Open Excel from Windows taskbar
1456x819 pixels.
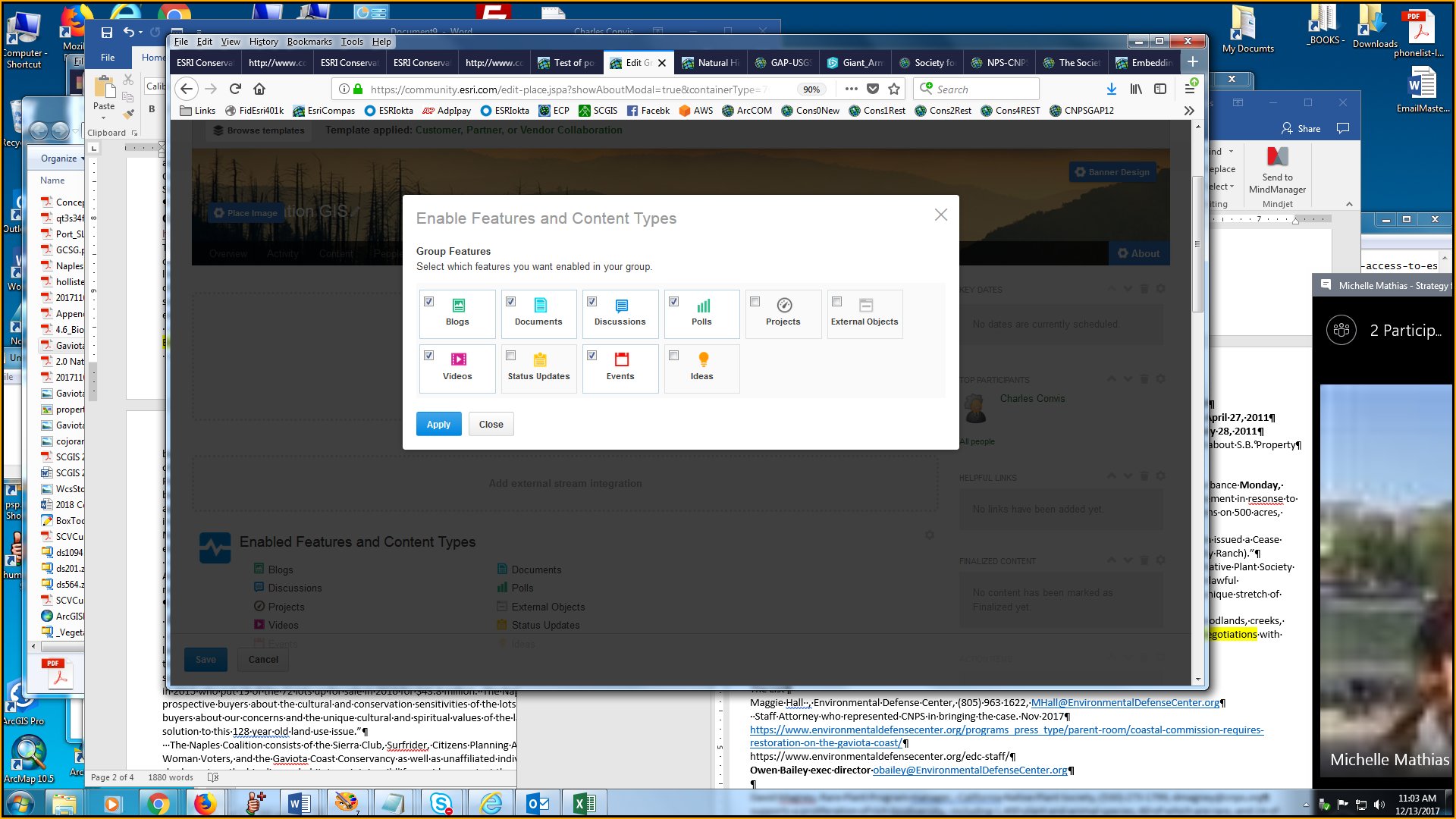coord(584,803)
